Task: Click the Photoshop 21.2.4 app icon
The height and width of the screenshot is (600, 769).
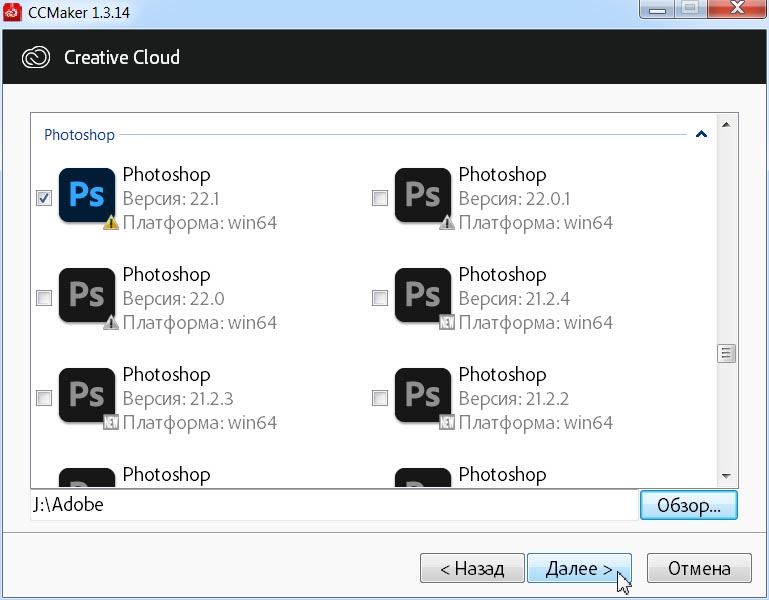Action: tap(423, 295)
